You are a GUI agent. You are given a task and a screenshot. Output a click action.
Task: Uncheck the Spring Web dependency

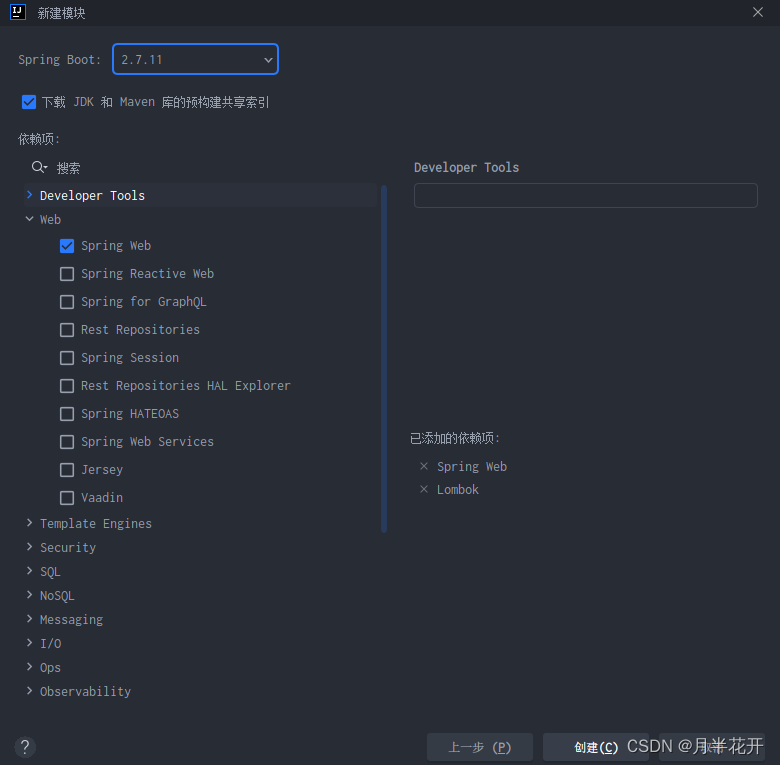[x=67, y=246]
